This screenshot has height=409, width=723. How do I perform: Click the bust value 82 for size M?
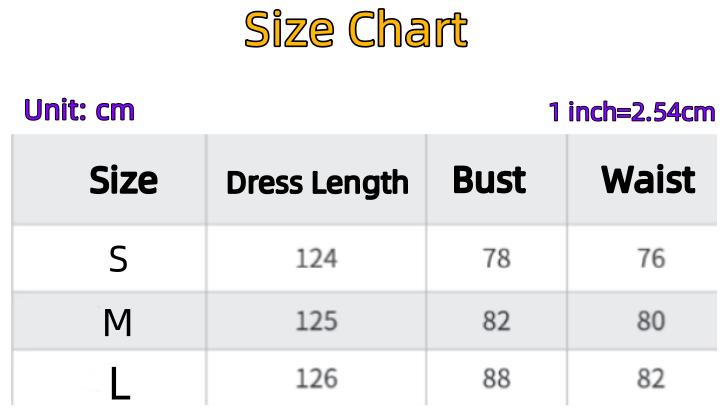tap(496, 322)
